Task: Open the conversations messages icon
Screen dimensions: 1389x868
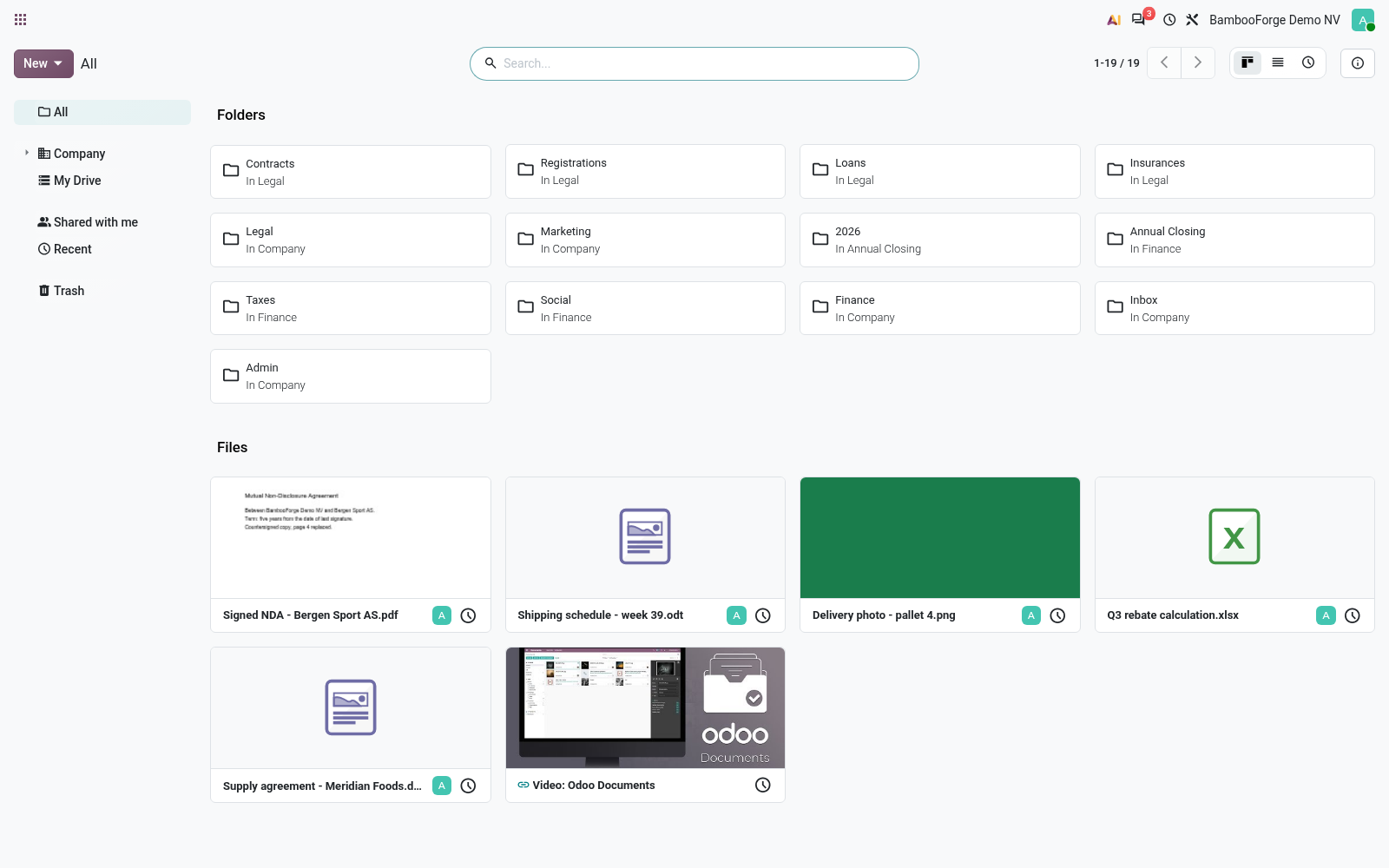Action: 1138,19
